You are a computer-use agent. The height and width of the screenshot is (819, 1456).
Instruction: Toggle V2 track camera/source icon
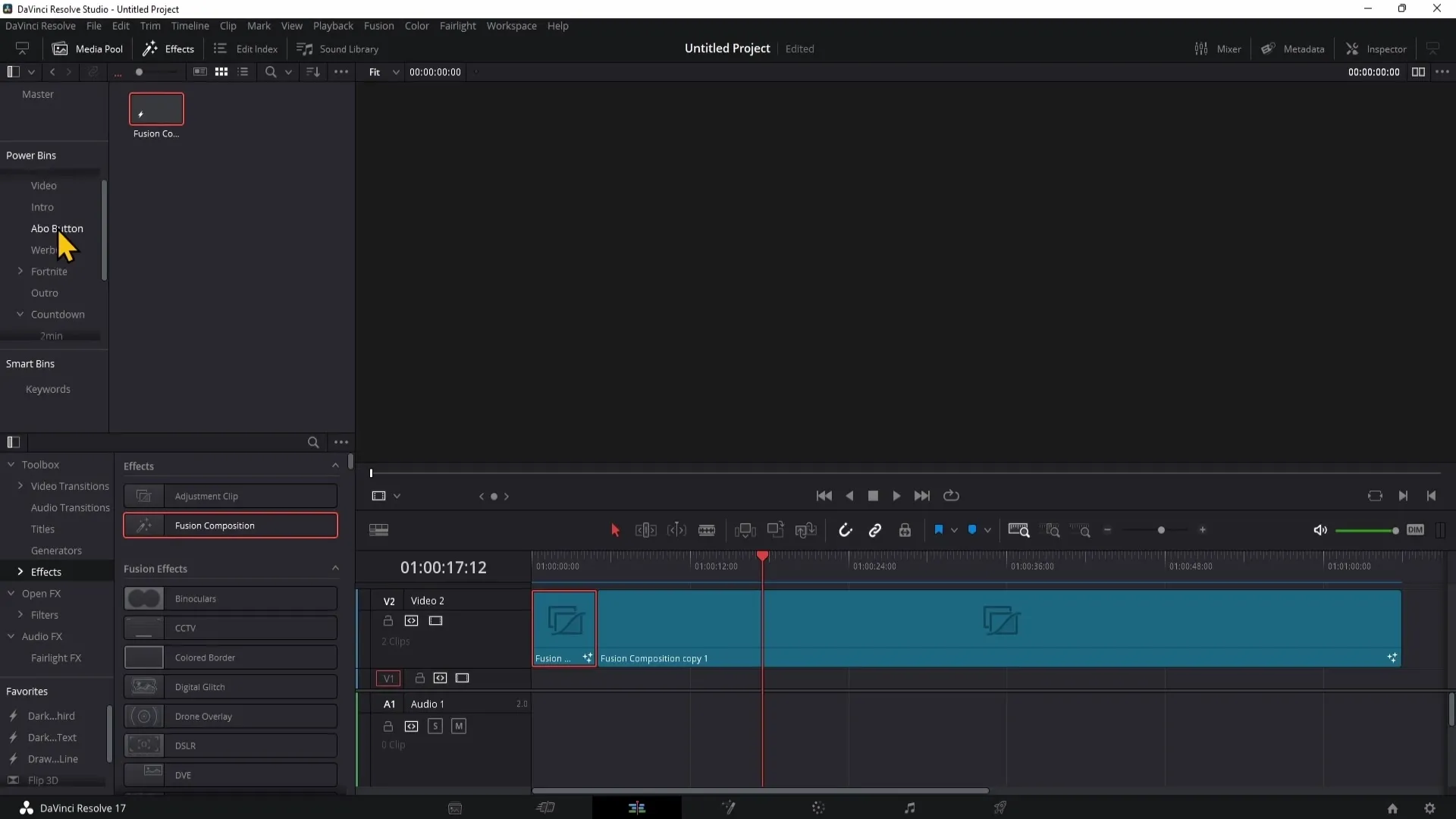coord(411,620)
